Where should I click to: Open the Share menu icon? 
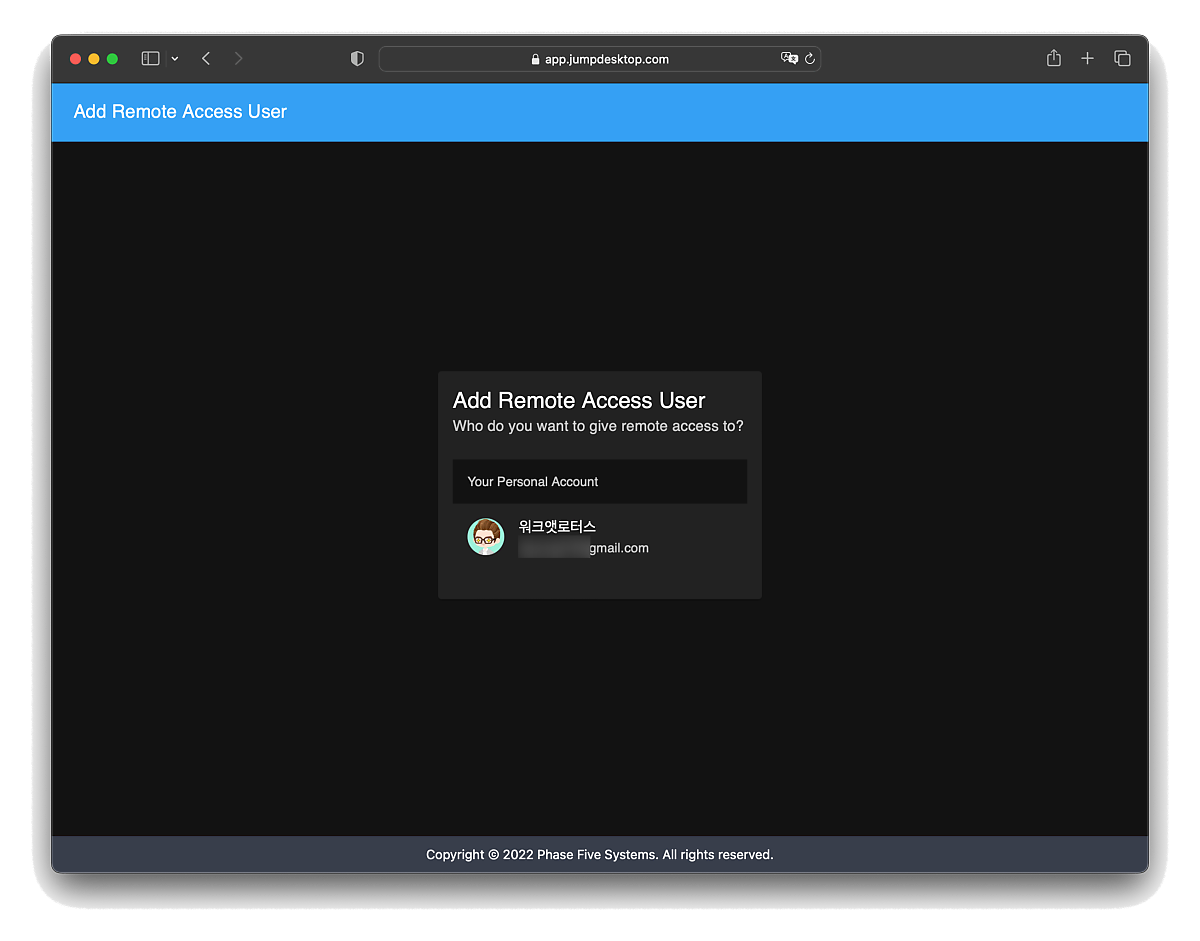pos(1054,58)
